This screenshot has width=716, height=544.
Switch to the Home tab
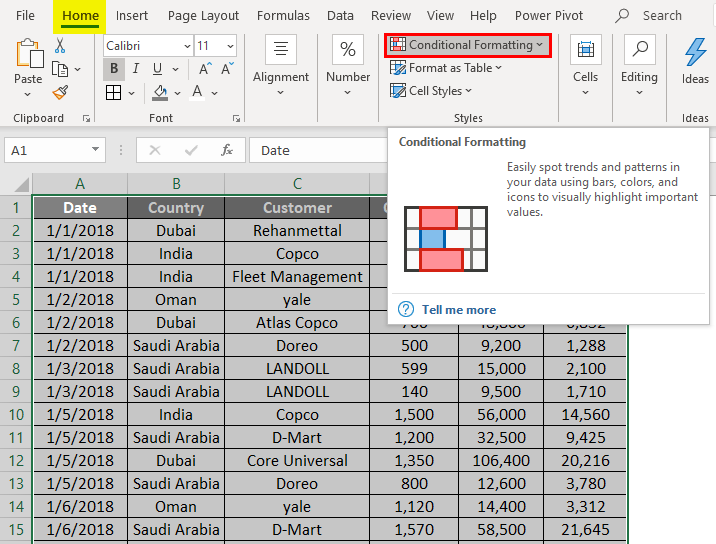(x=80, y=16)
